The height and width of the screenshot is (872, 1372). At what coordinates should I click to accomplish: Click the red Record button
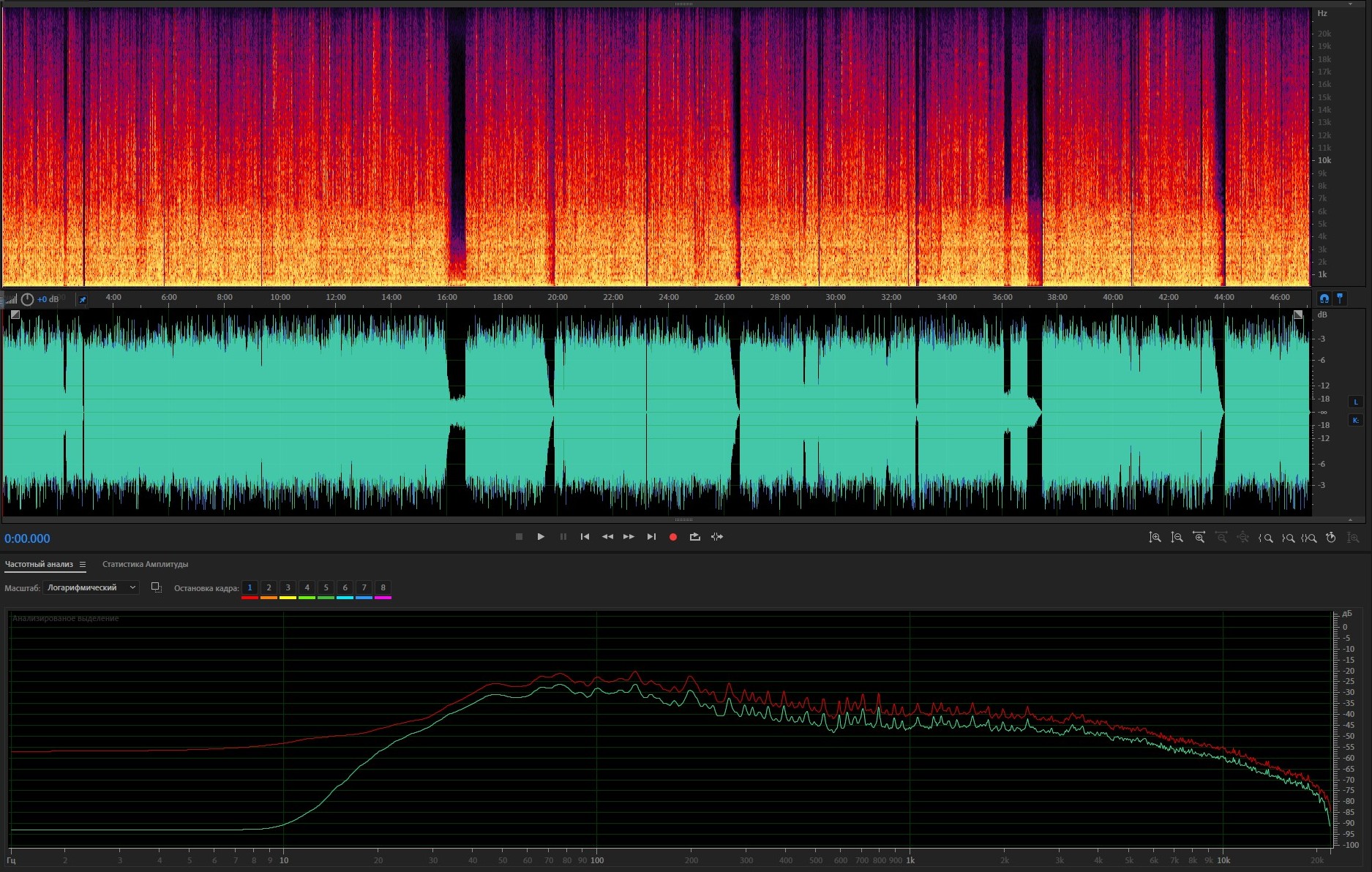672,537
